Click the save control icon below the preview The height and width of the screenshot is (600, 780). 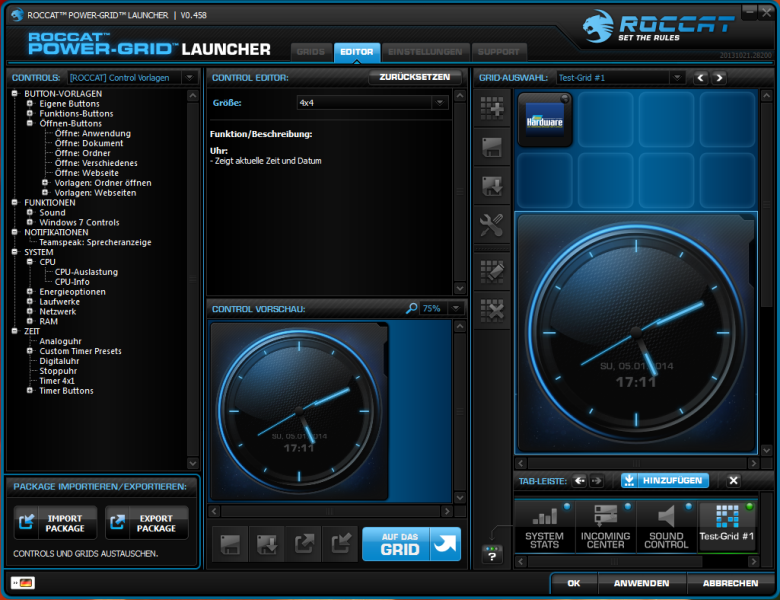230,544
